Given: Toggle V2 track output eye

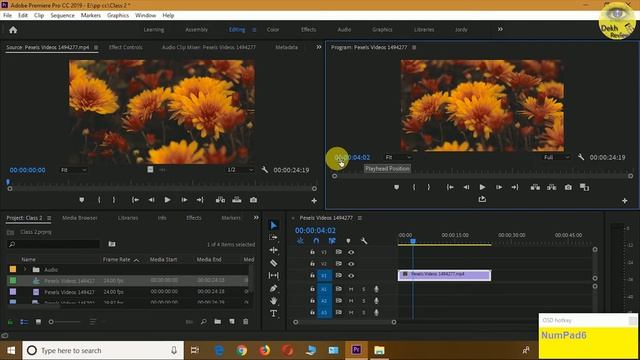Looking at the screenshot, I should [351, 264].
